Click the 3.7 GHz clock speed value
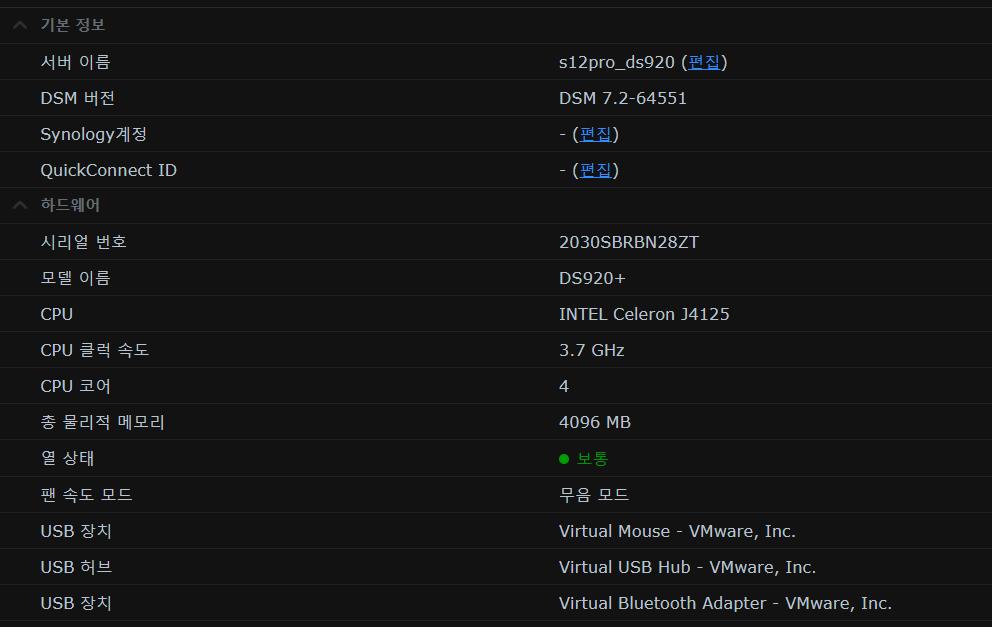The height and width of the screenshot is (627, 992). coord(591,350)
